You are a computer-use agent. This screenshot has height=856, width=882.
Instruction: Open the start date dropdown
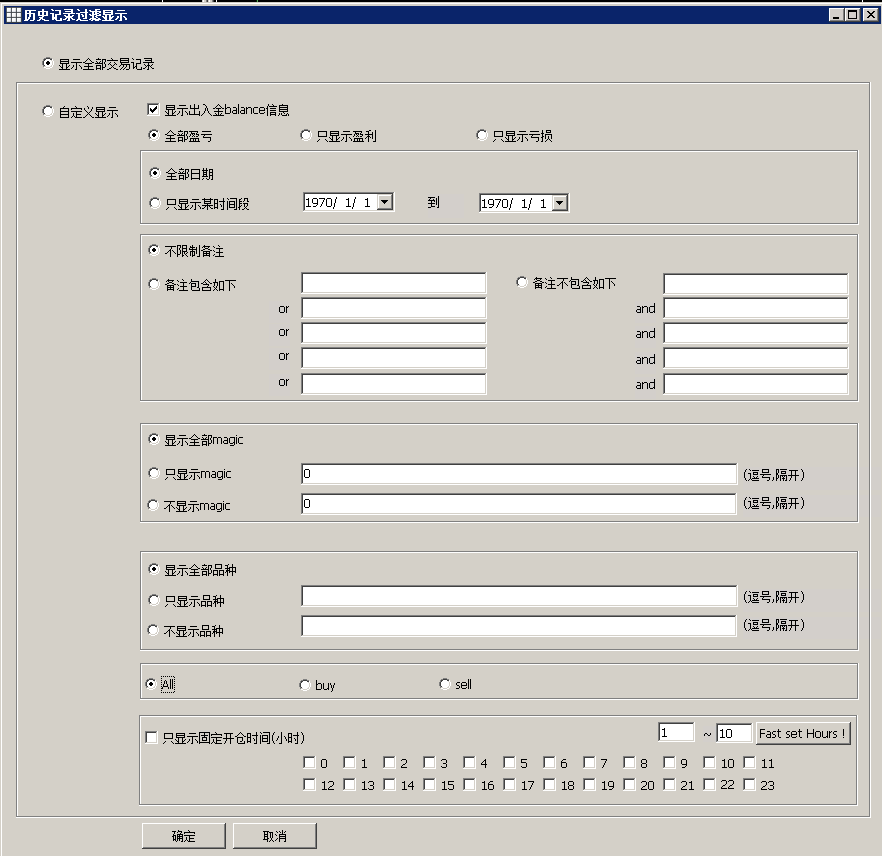click(385, 202)
